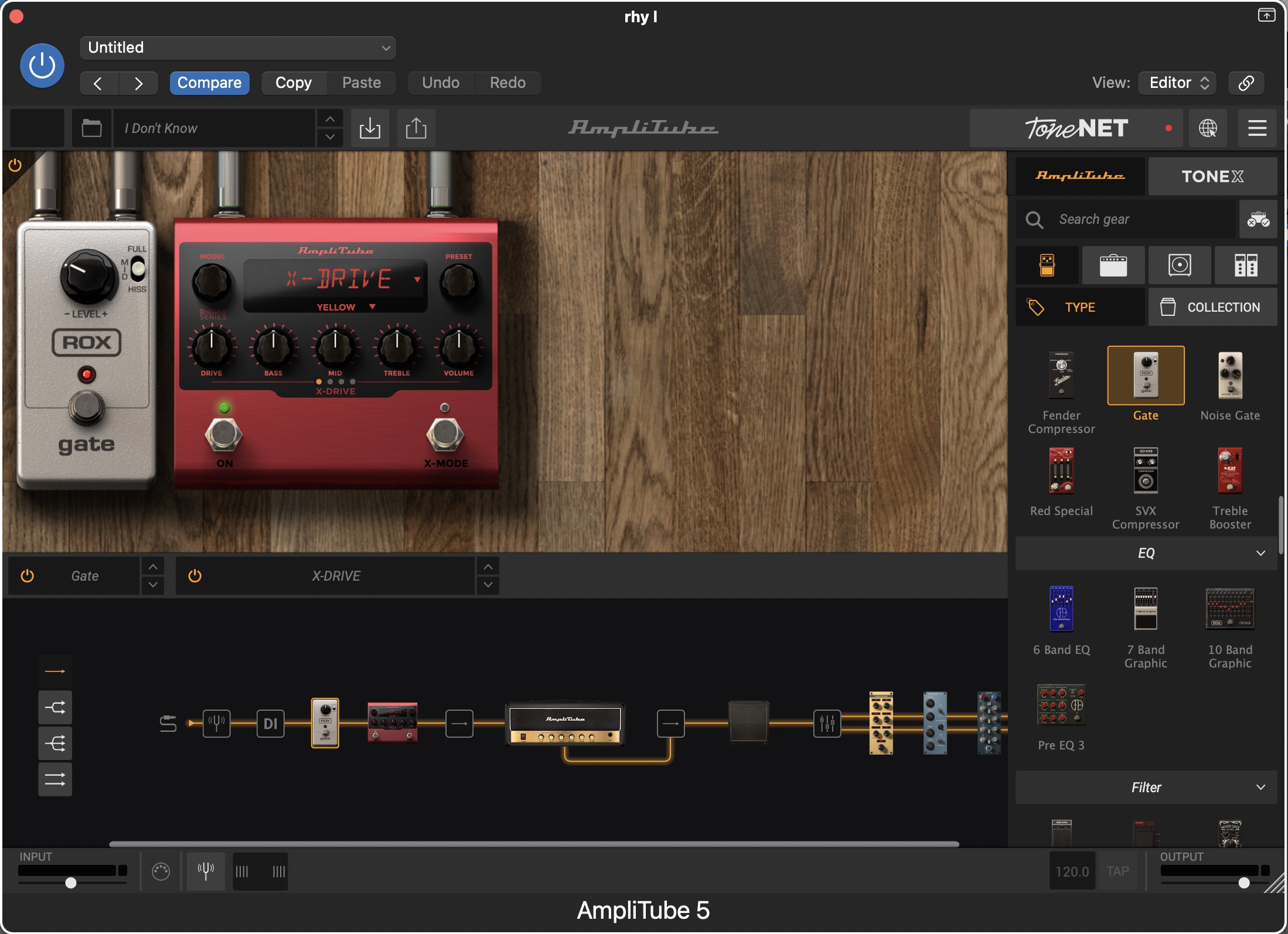This screenshot has width=1288, height=934.
Task: Toggle the plugin power button
Action: (42, 65)
